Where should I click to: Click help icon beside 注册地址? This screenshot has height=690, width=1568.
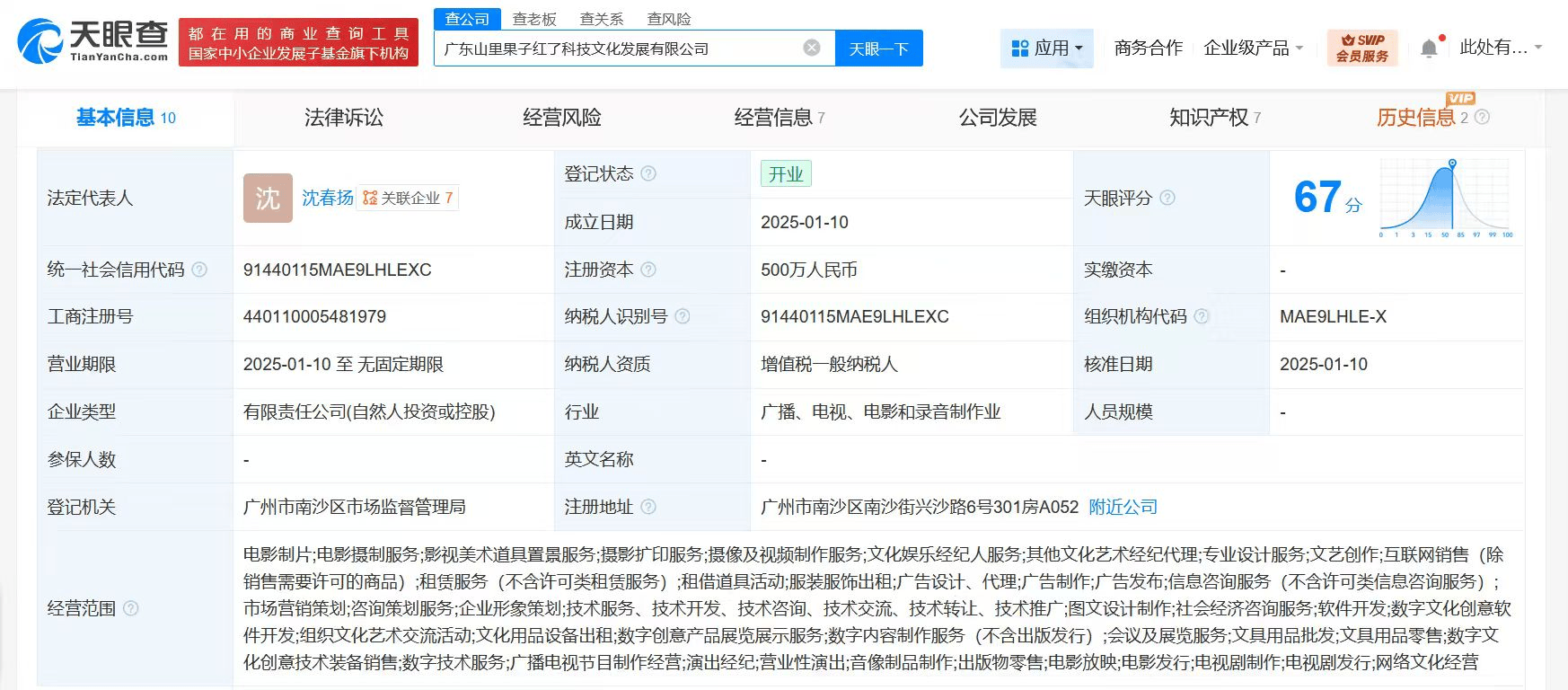[648, 507]
